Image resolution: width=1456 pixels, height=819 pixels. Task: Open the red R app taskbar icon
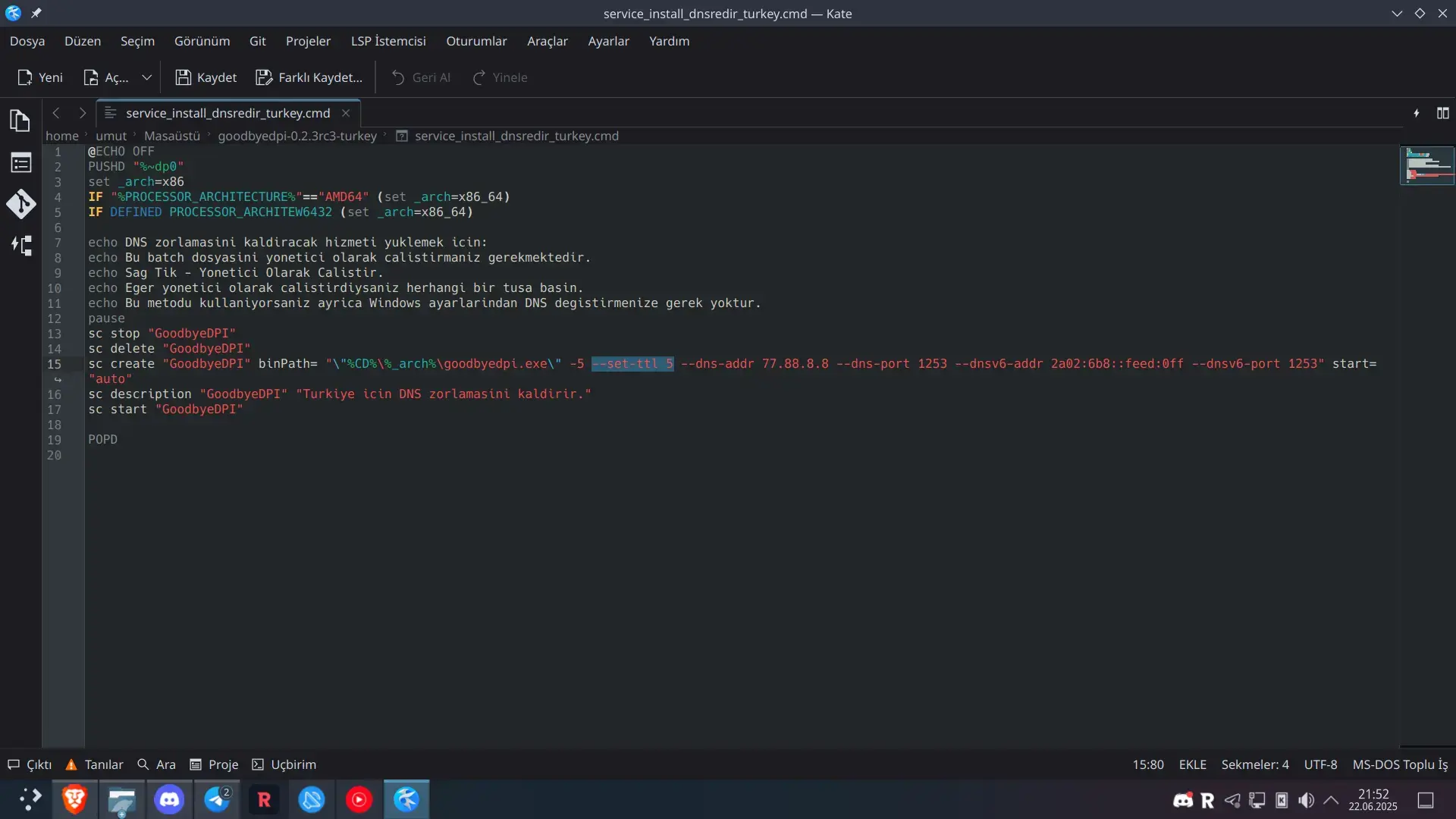[x=264, y=799]
